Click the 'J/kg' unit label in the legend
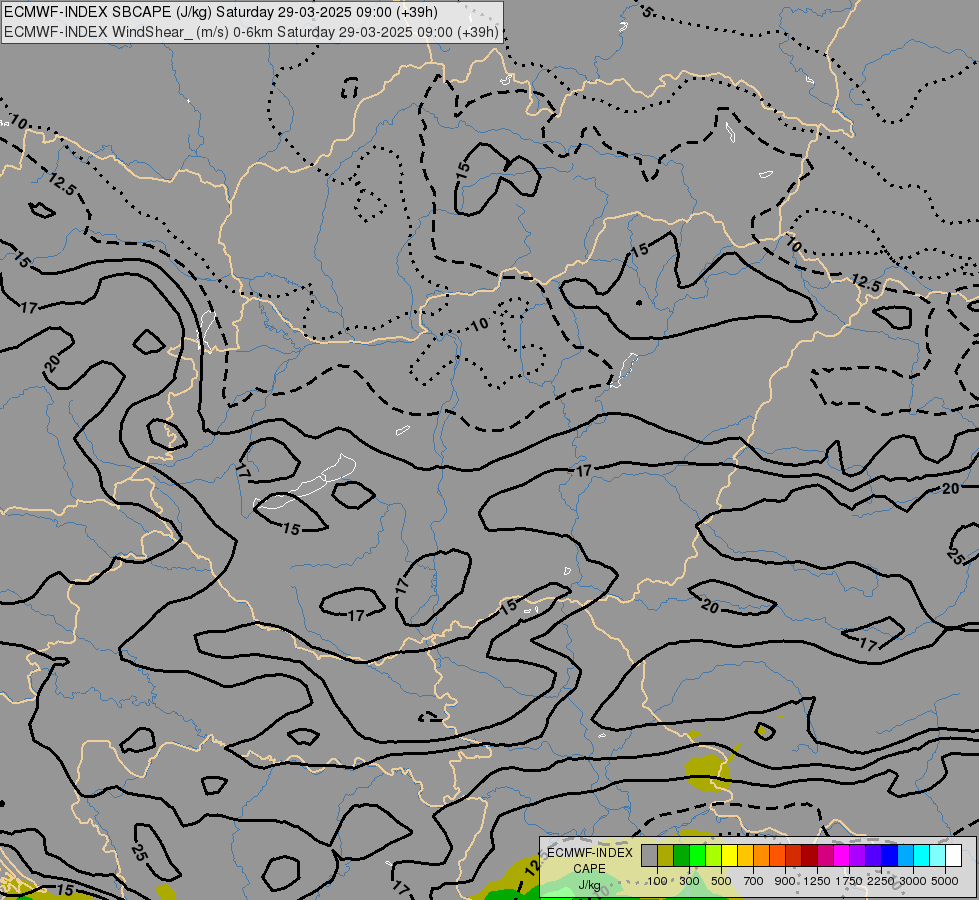This screenshot has width=979, height=900. pos(589,885)
